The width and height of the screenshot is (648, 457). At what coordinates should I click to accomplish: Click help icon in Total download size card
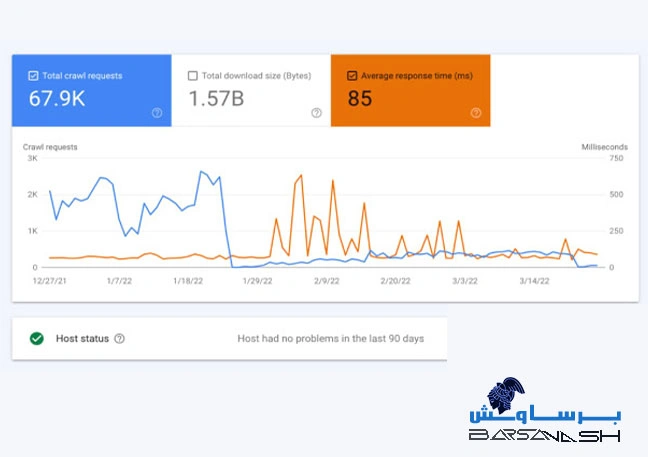[316, 113]
